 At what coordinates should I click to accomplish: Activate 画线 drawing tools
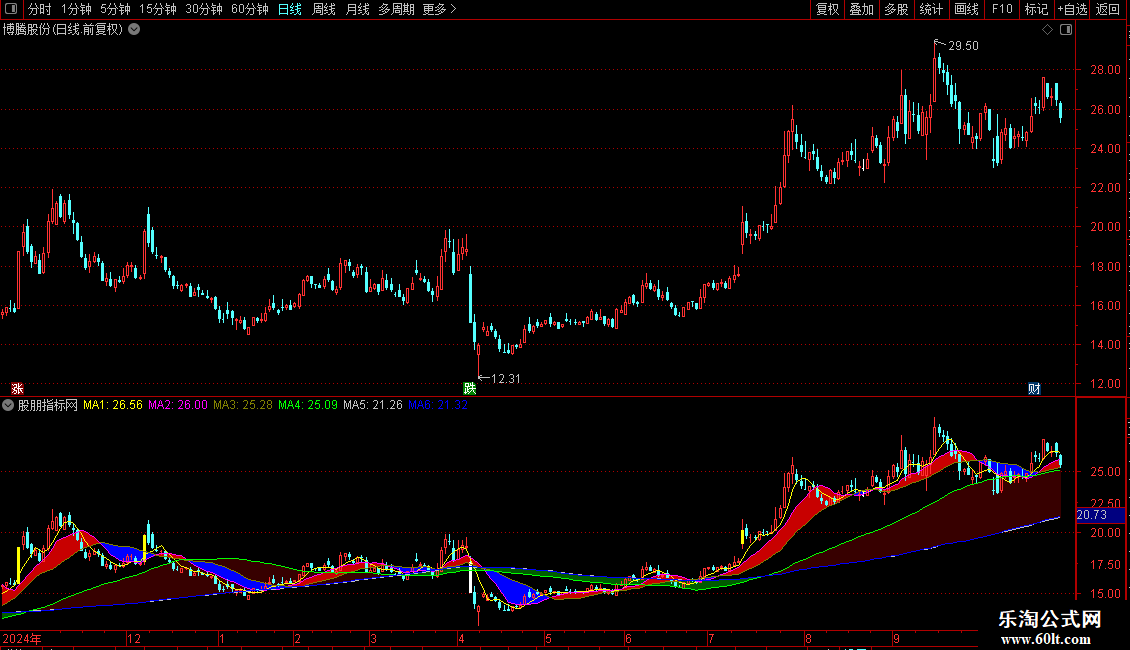click(x=966, y=9)
